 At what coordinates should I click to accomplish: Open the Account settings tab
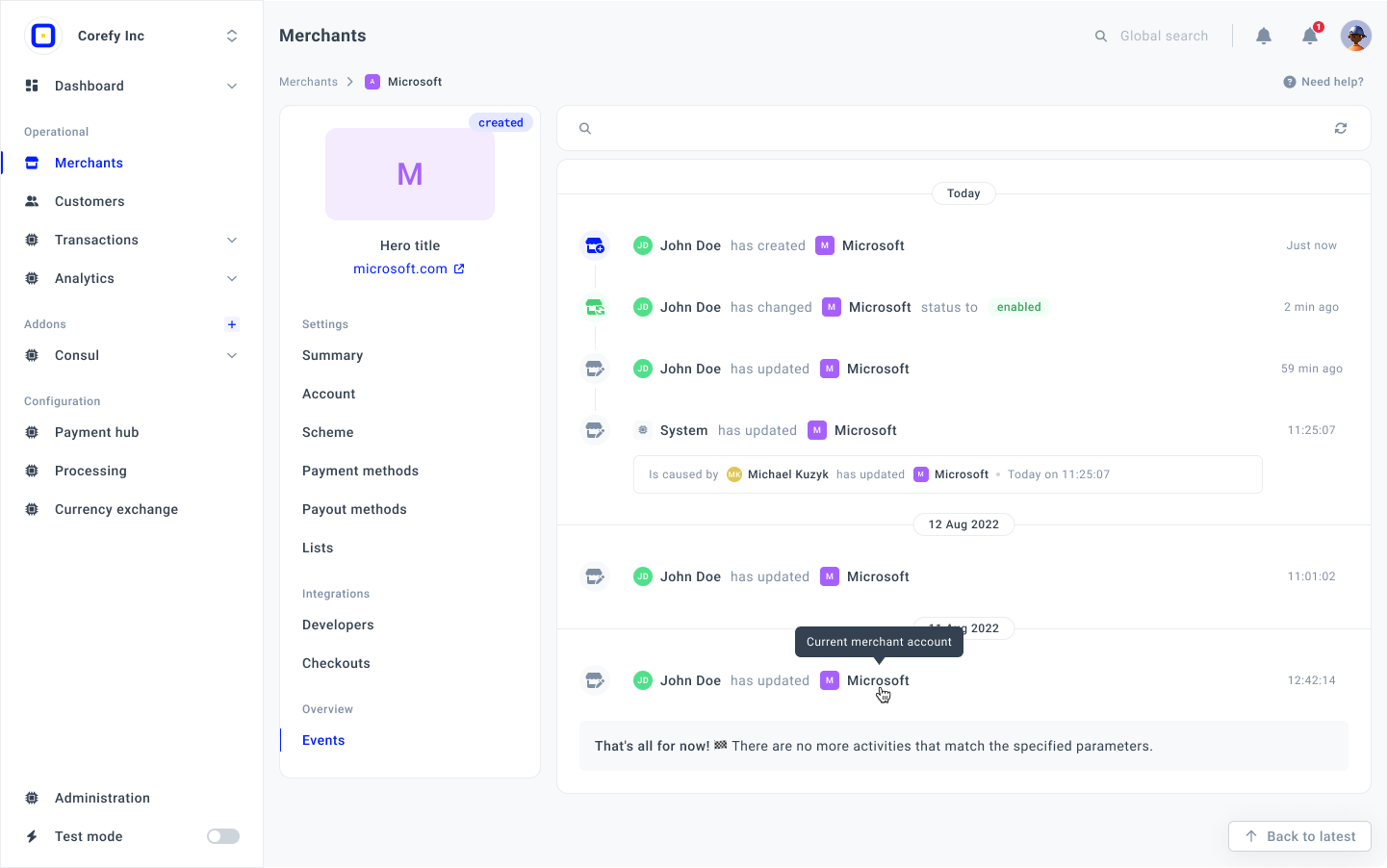tap(329, 394)
